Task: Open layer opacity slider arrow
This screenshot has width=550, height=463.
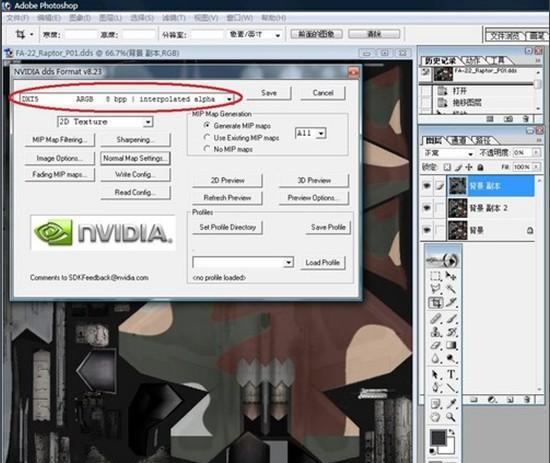Action: point(536,153)
